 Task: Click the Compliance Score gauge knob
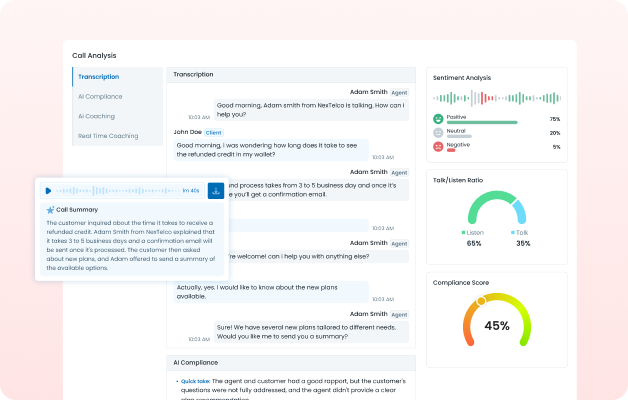[481, 300]
